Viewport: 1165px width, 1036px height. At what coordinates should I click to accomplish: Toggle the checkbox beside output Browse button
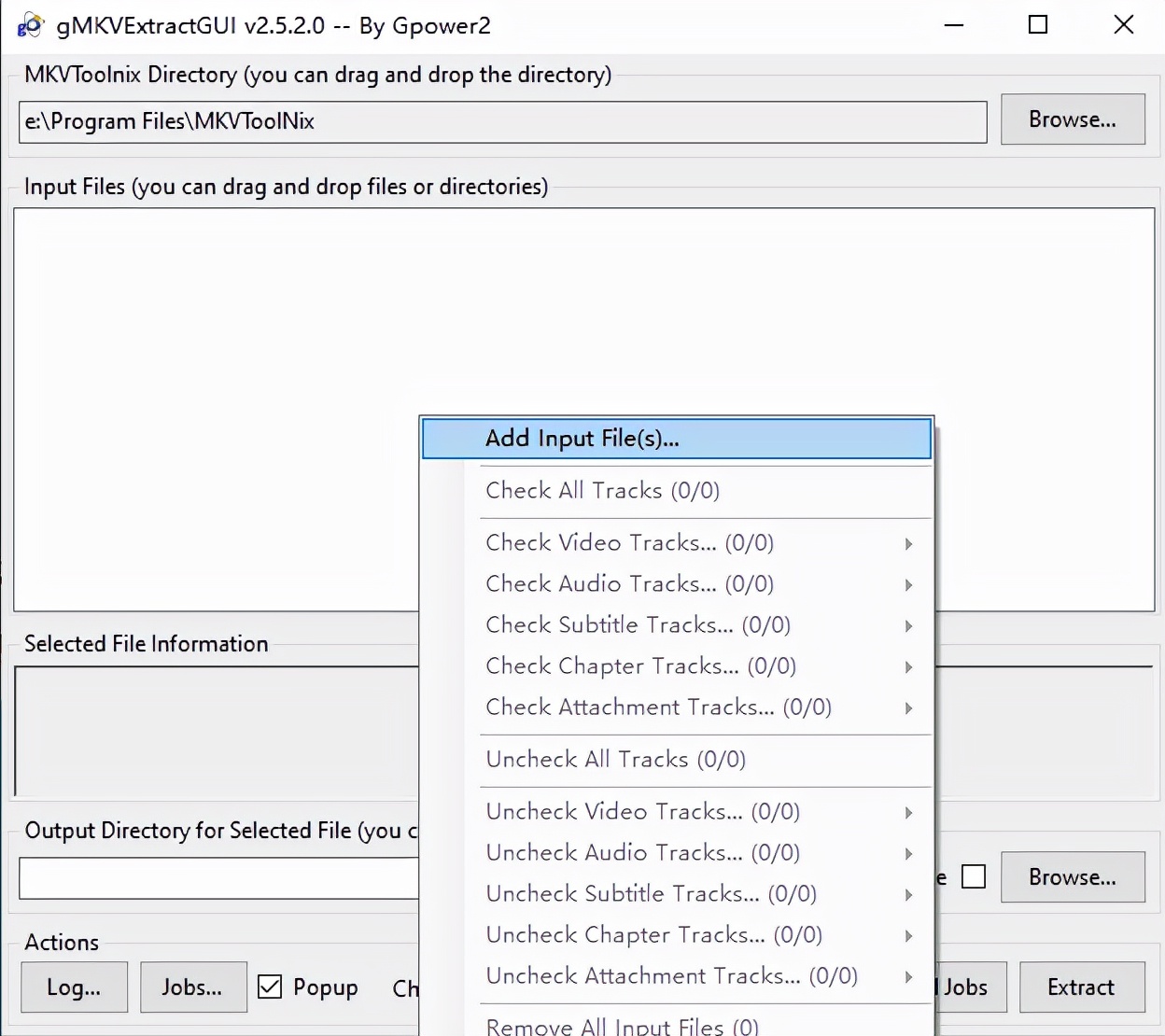click(974, 876)
